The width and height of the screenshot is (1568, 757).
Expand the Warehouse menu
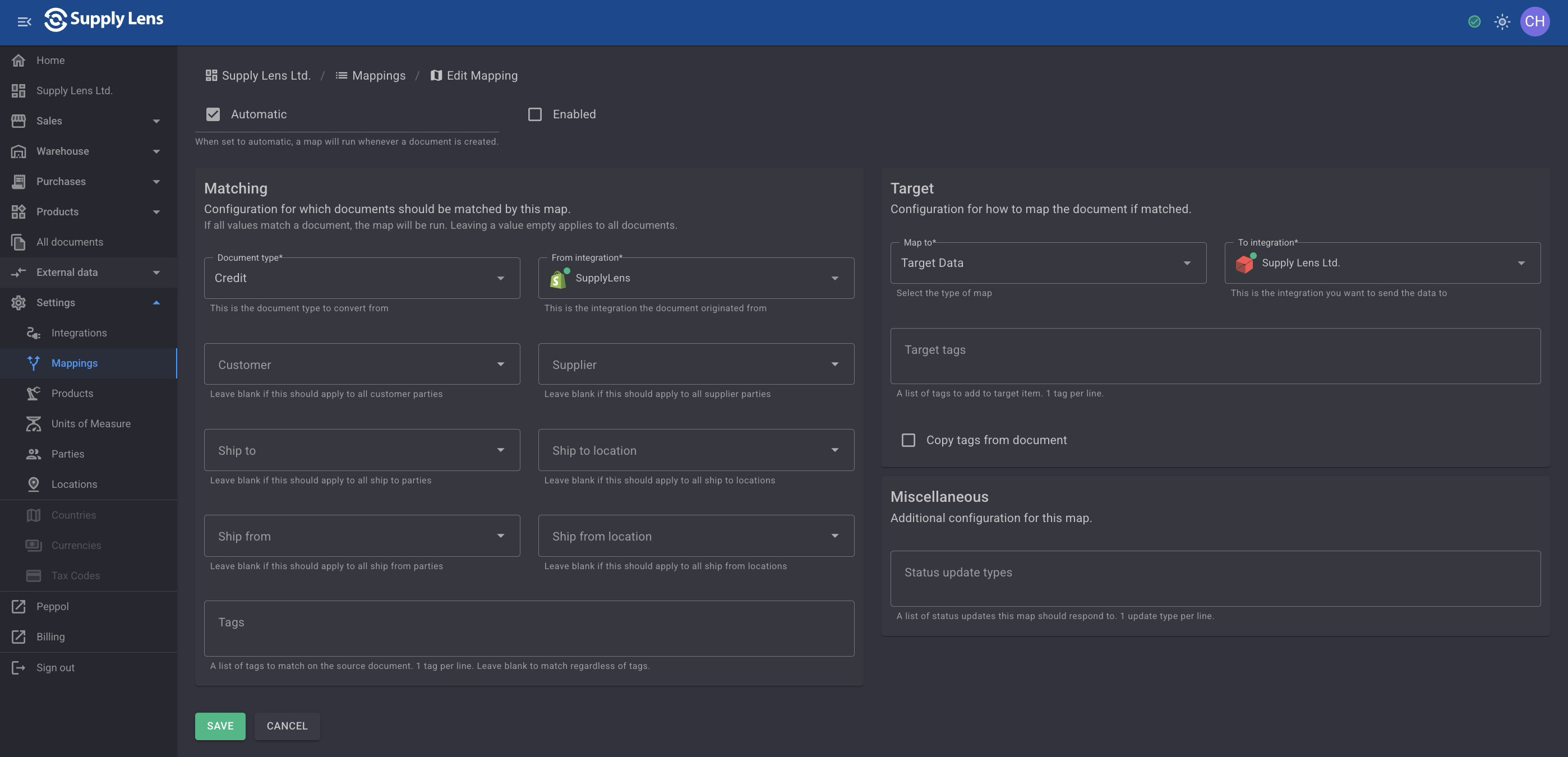coord(88,151)
